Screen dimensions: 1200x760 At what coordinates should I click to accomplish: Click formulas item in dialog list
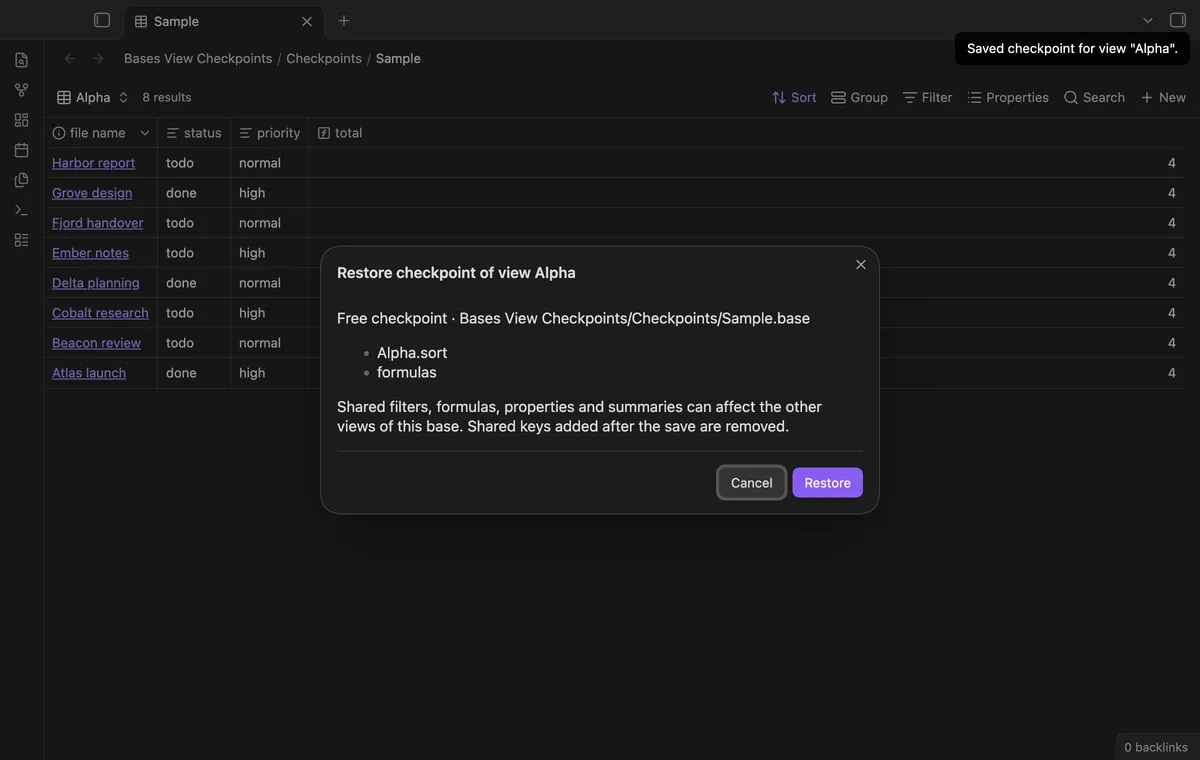coord(407,372)
